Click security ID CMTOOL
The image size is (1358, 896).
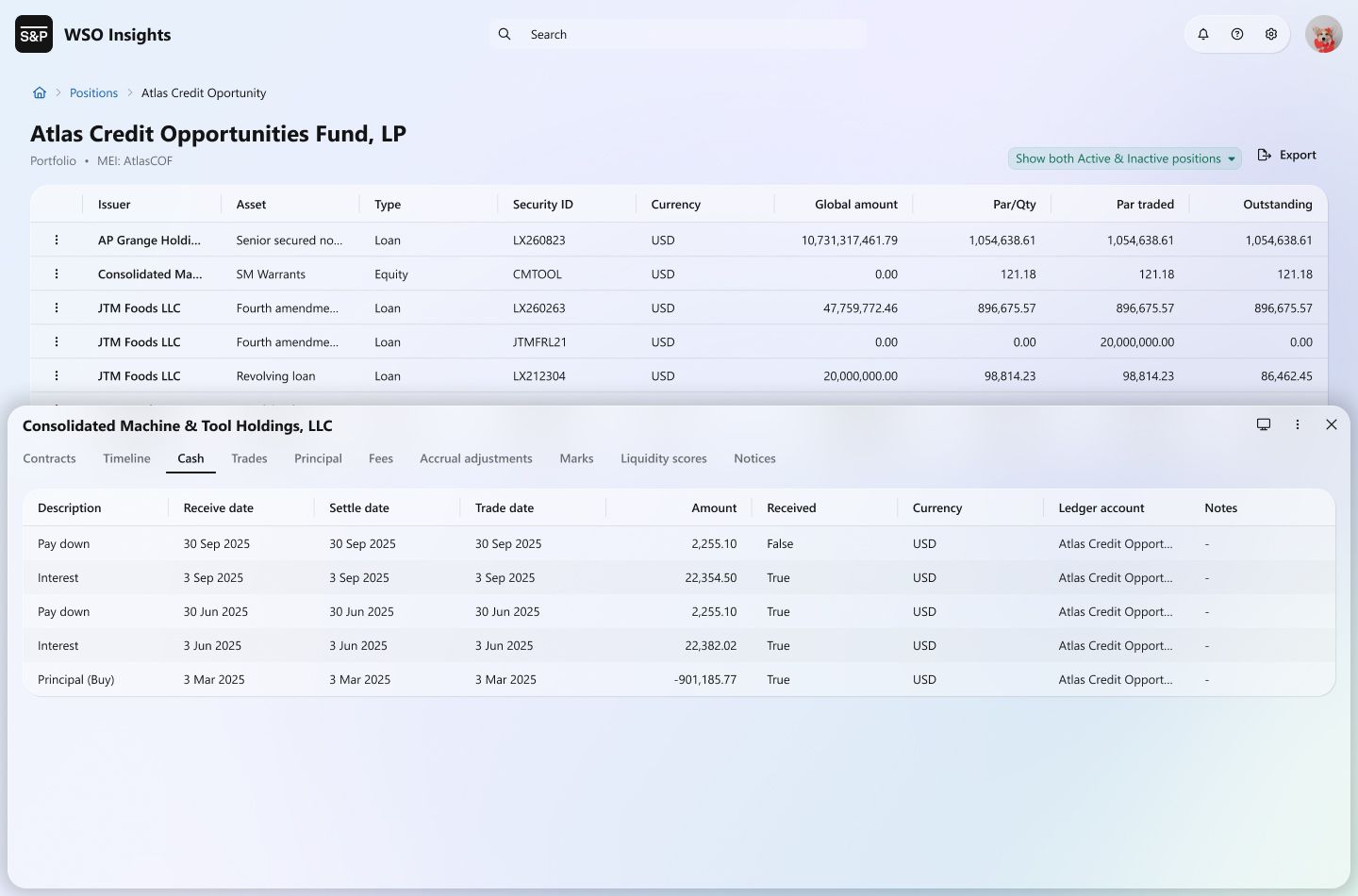[538, 274]
